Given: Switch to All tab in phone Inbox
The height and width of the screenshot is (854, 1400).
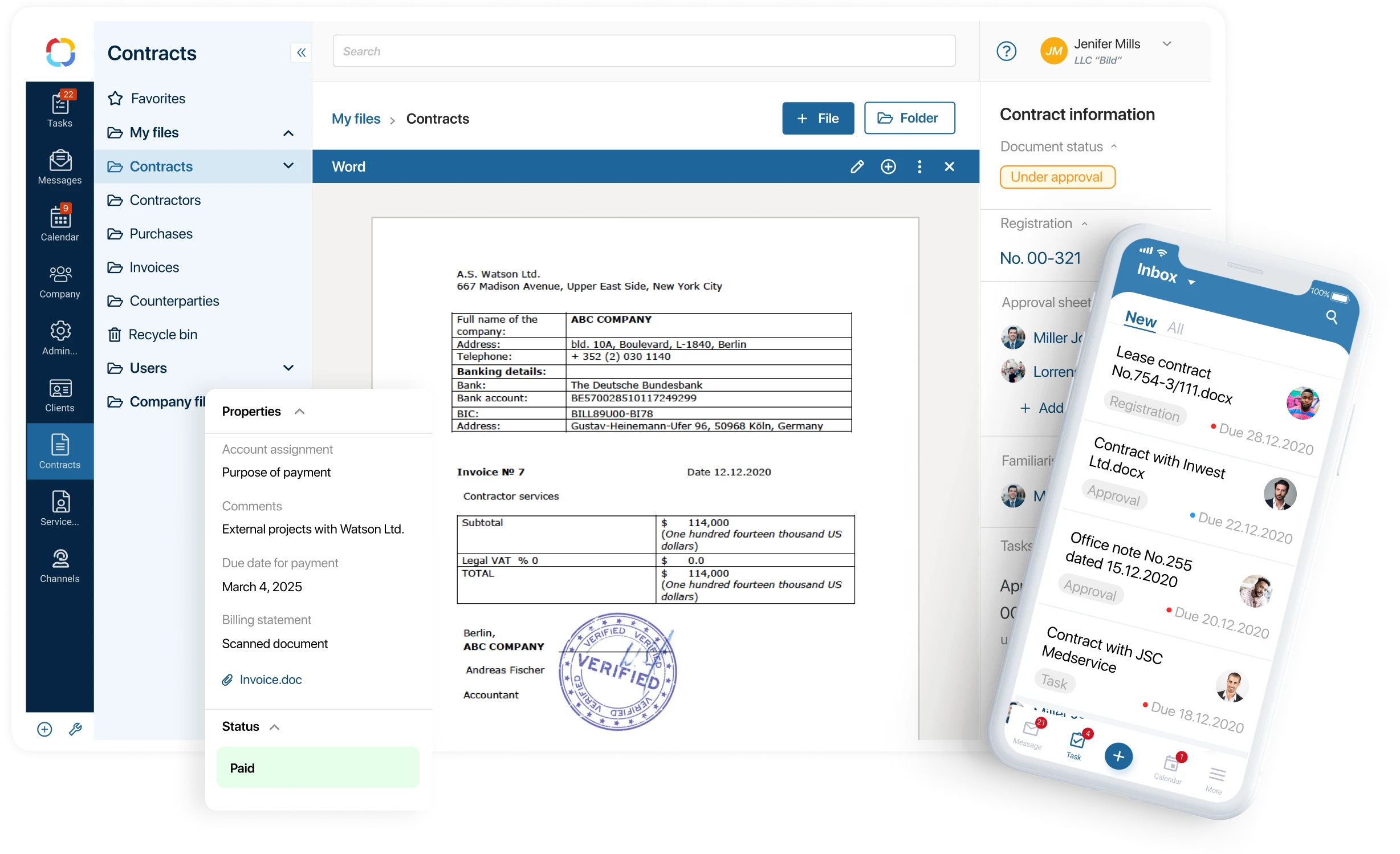Looking at the screenshot, I should tap(1175, 328).
